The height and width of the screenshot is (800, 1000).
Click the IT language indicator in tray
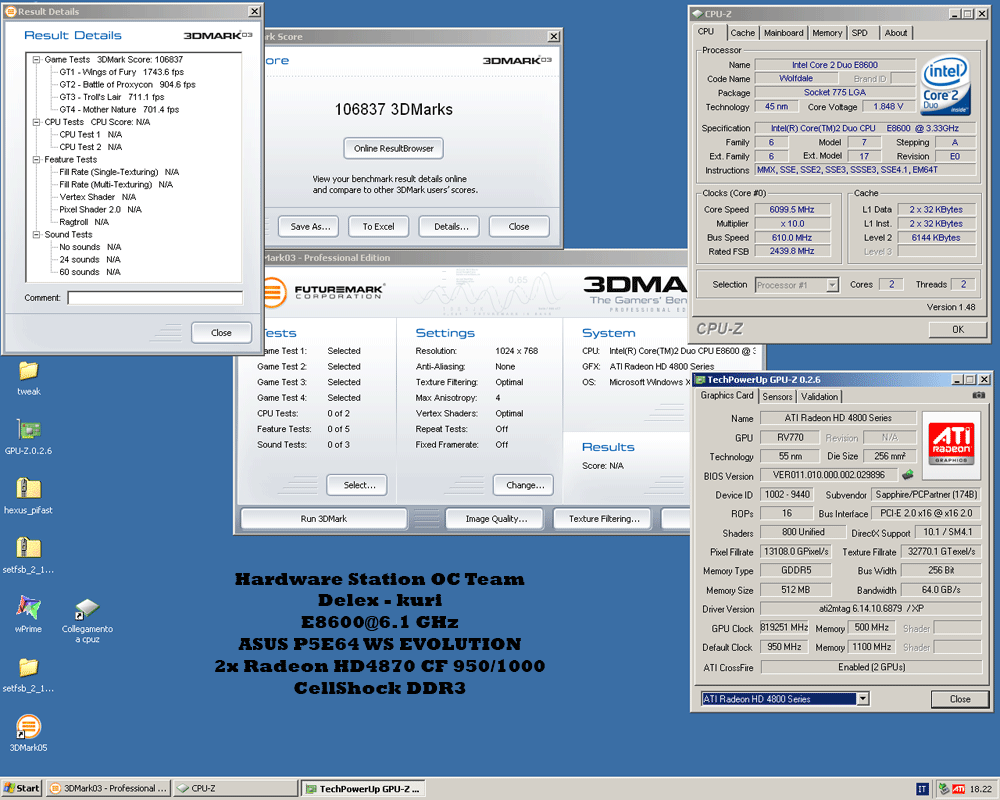[x=922, y=789]
